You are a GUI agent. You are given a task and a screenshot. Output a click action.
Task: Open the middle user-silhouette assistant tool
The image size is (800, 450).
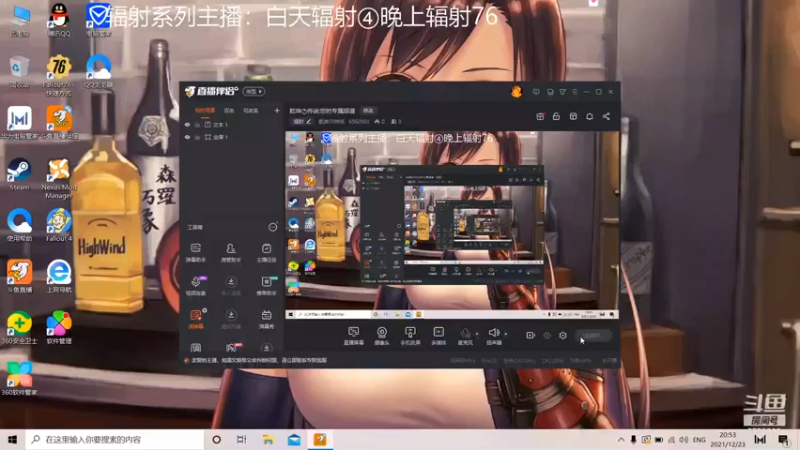[x=231, y=252]
